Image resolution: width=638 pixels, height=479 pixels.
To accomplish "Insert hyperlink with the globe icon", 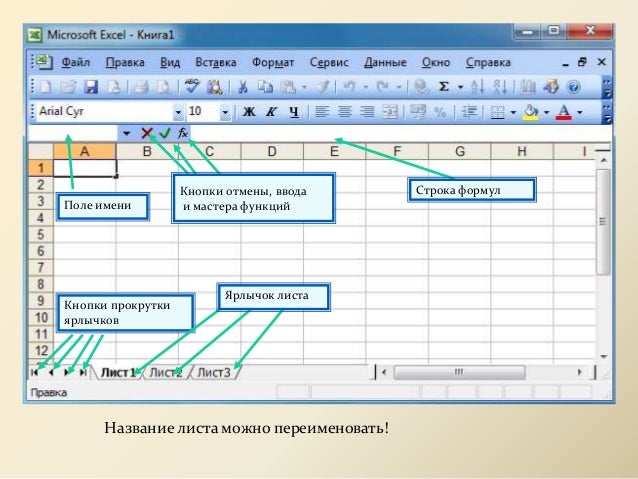I will pyautogui.click(x=421, y=87).
